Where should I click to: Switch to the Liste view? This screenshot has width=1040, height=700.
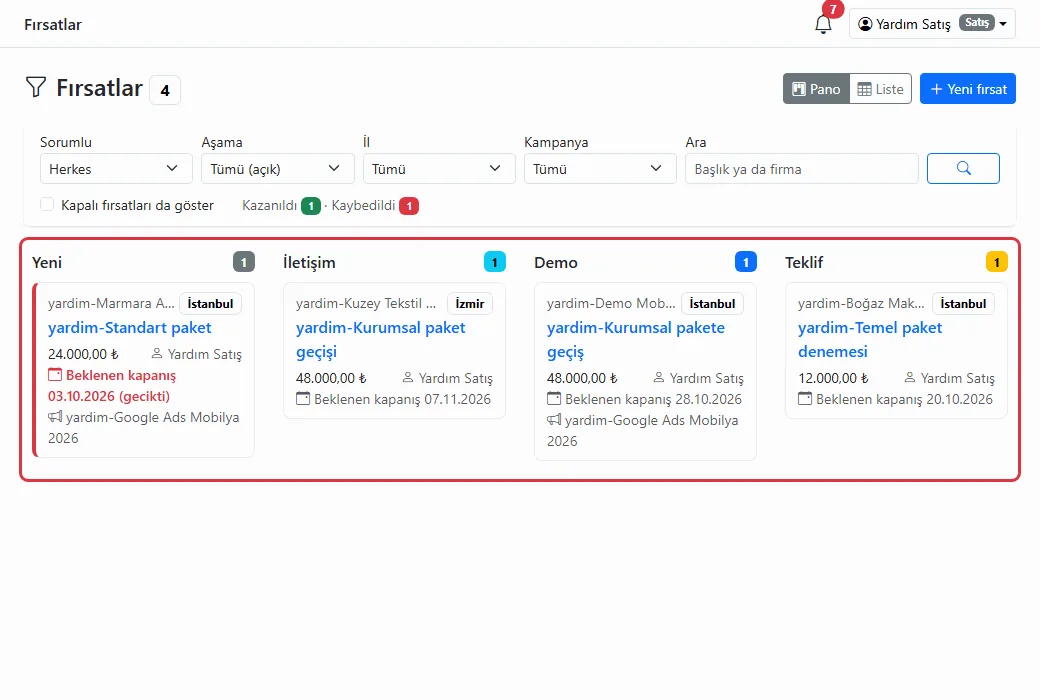point(881,89)
